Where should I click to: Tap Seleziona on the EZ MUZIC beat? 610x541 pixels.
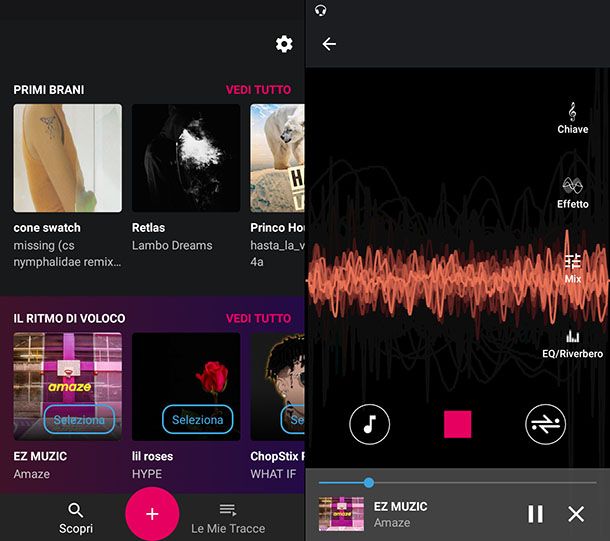click(79, 419)
